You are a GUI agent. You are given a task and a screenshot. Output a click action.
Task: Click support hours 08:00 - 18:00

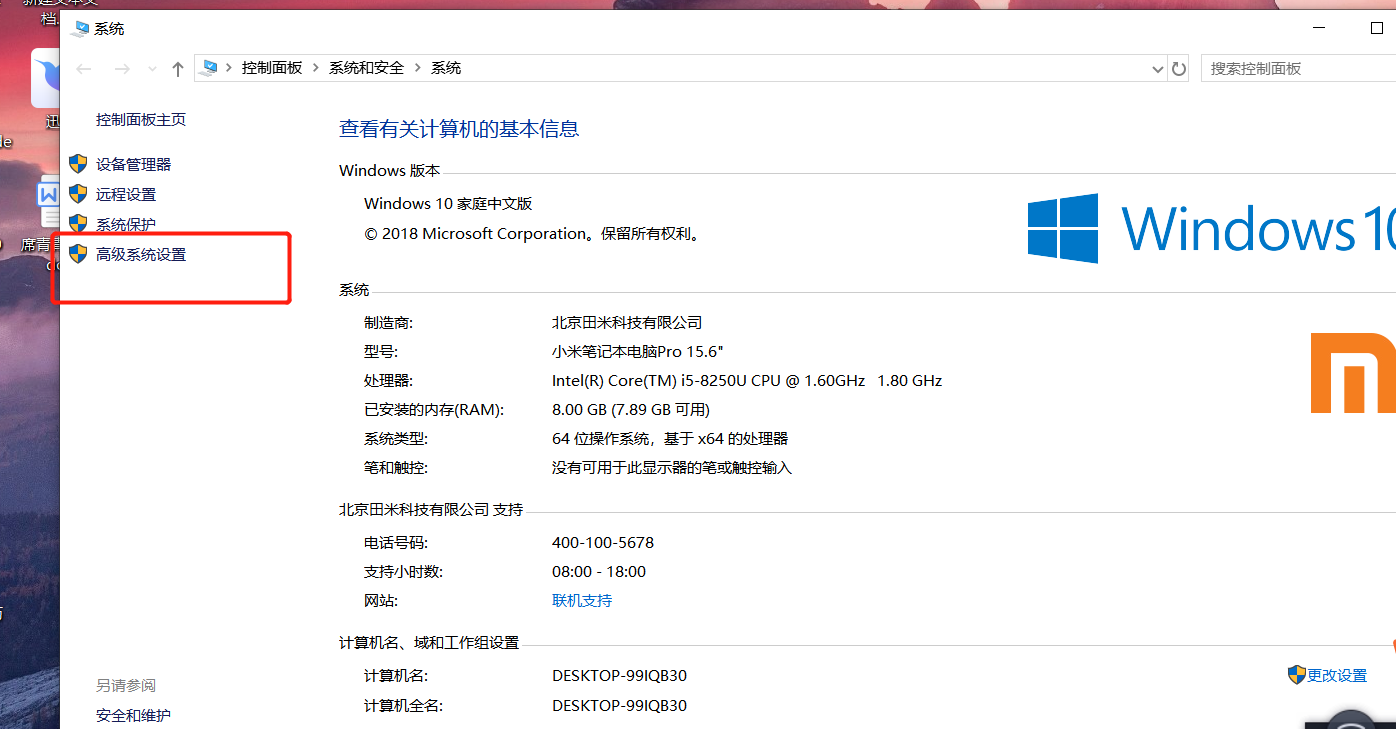click(599, 572)
